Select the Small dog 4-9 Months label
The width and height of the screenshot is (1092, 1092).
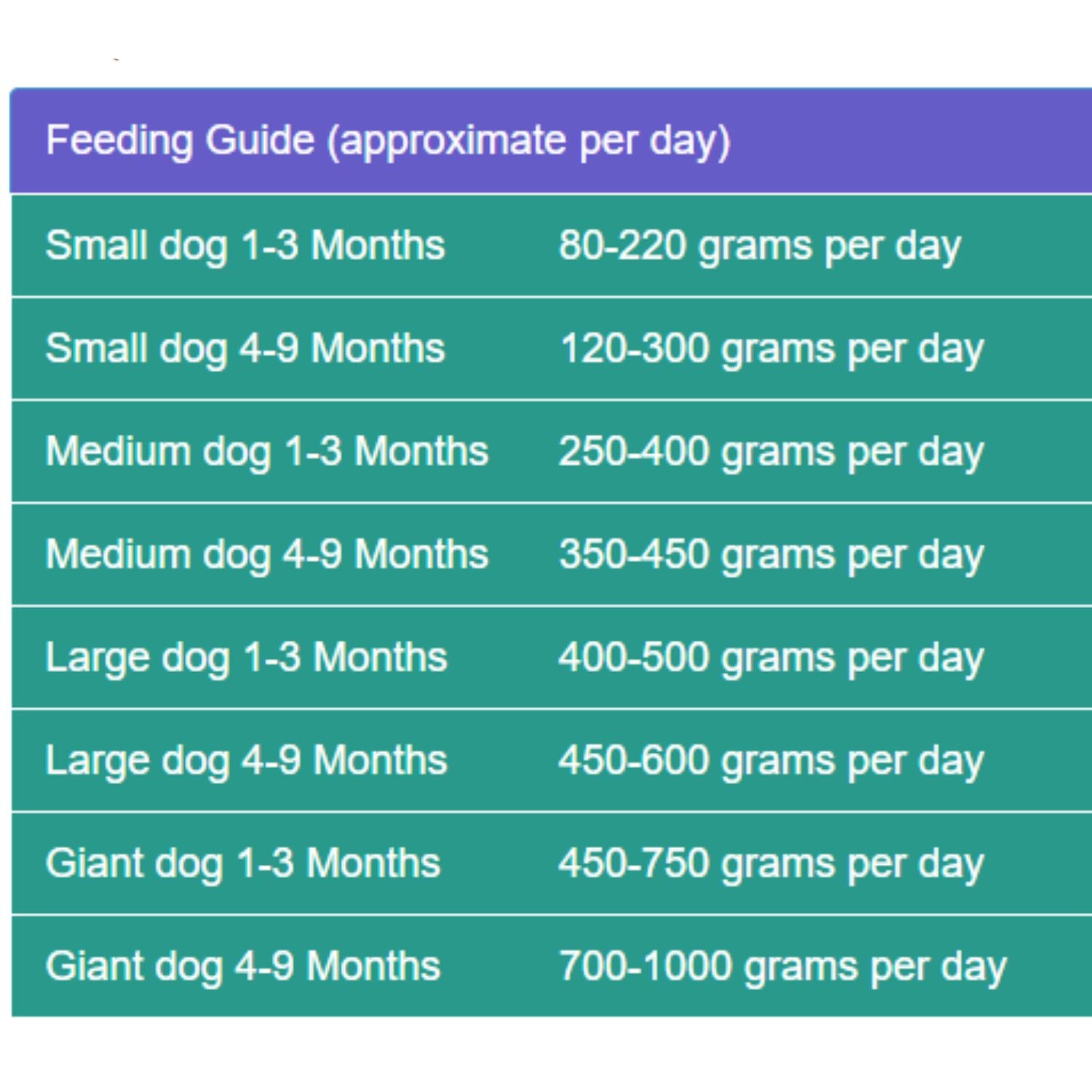pyautogui.click(x=245, y=348)
